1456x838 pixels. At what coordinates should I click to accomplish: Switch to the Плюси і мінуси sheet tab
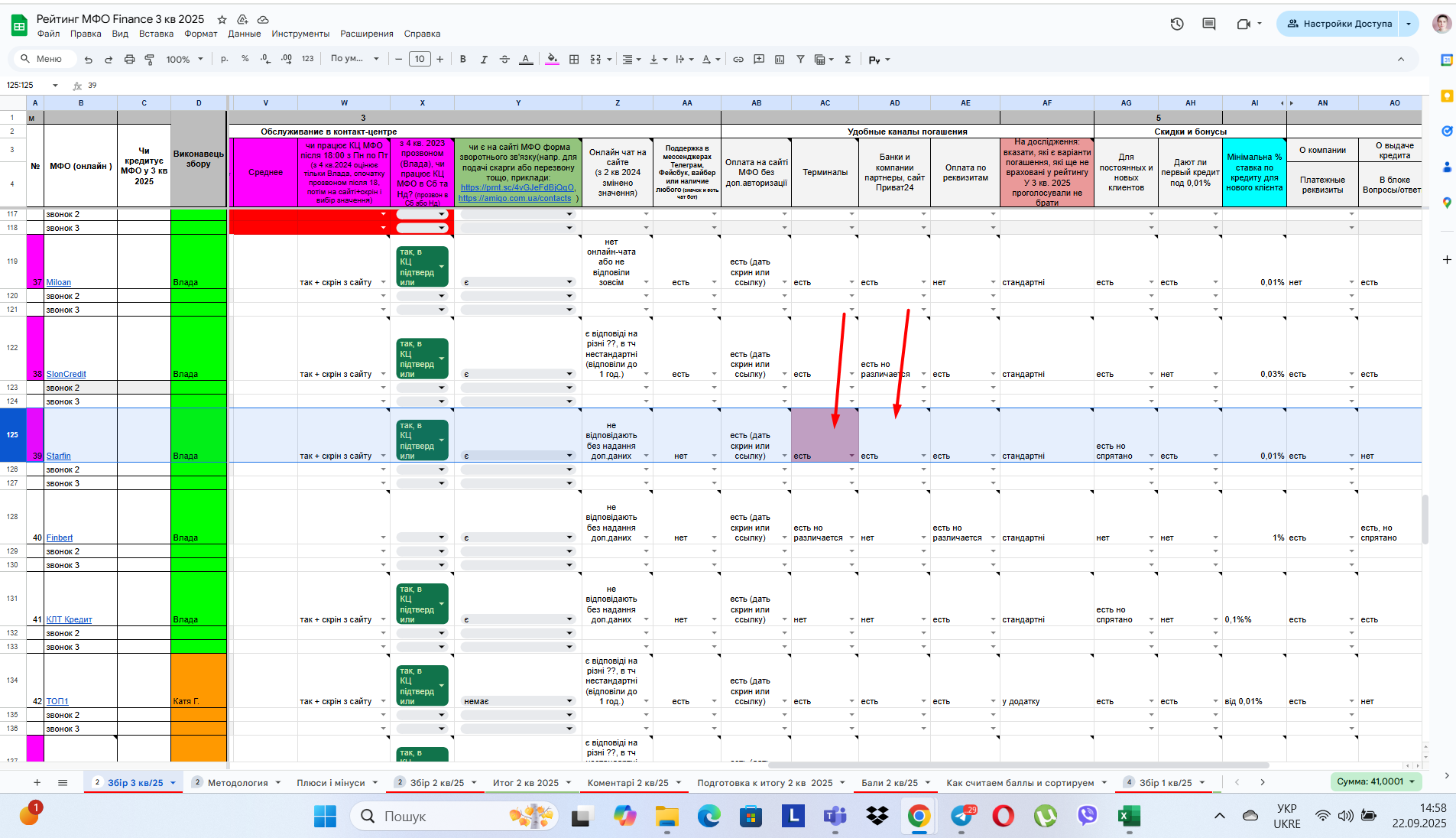point(331,782)
